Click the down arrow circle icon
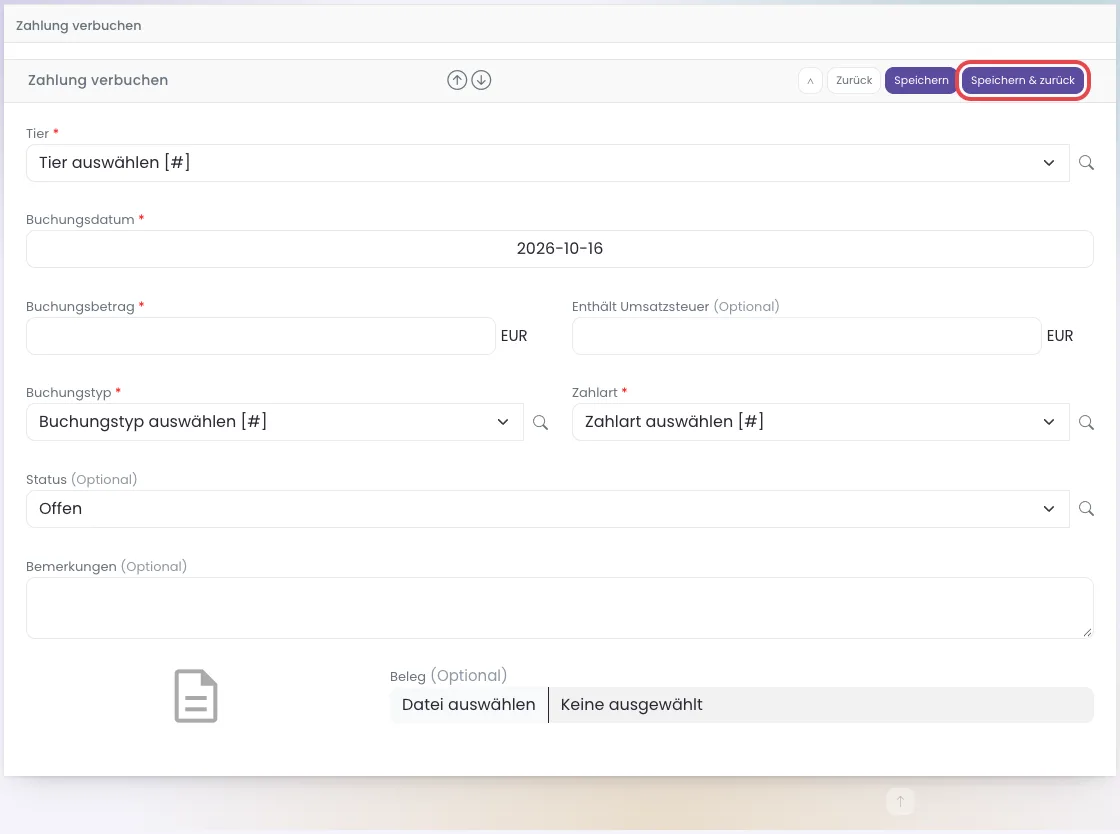This screenshot has height=834, width=1120. click(x=481, y=80)
